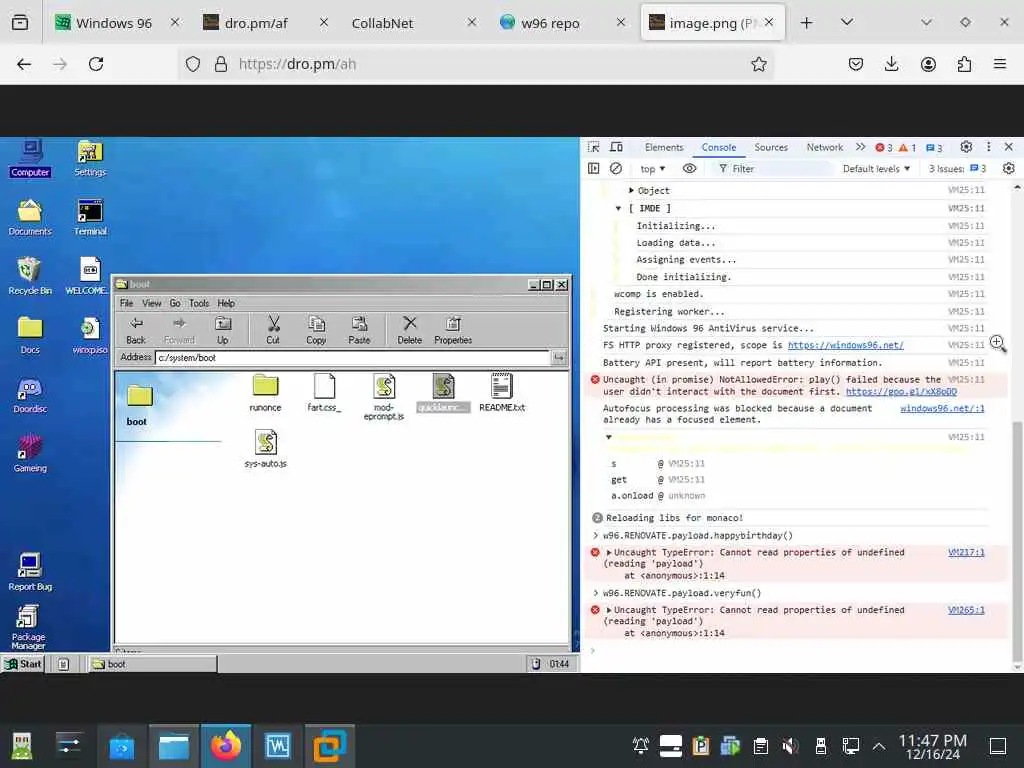1024x768 pixels.
Task: Click the Cut toolbar button
Action: click(x=273, y=330)
